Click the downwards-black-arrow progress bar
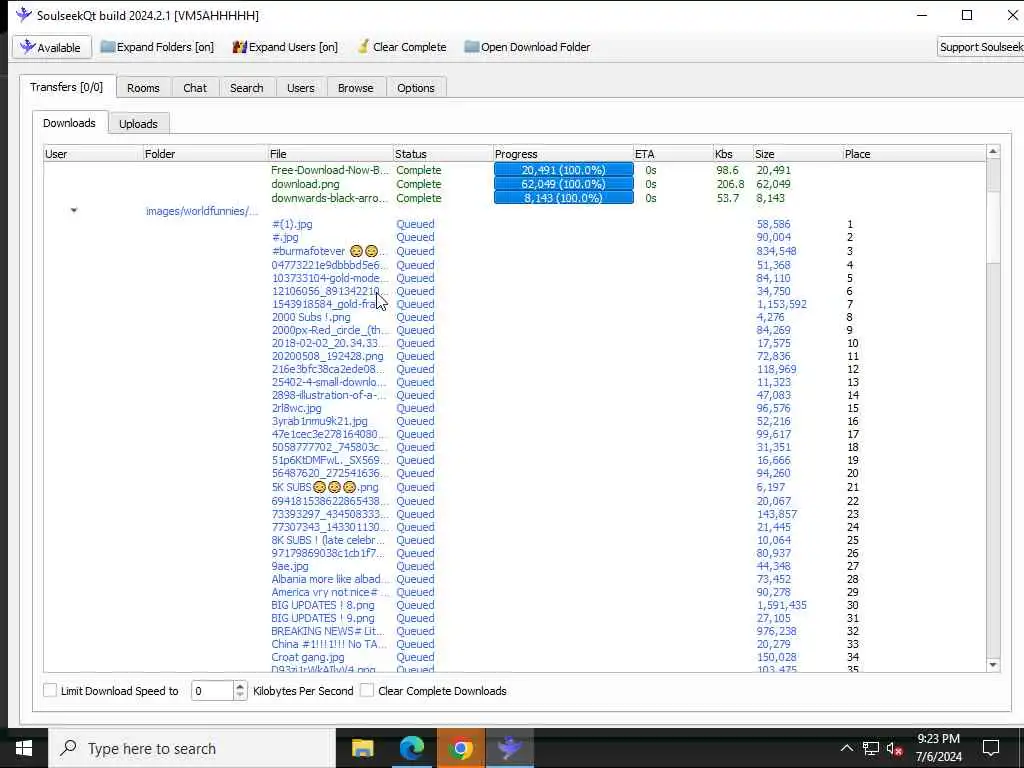The image size is (1024, 768). pyautogui.click(x=564, y=198)
